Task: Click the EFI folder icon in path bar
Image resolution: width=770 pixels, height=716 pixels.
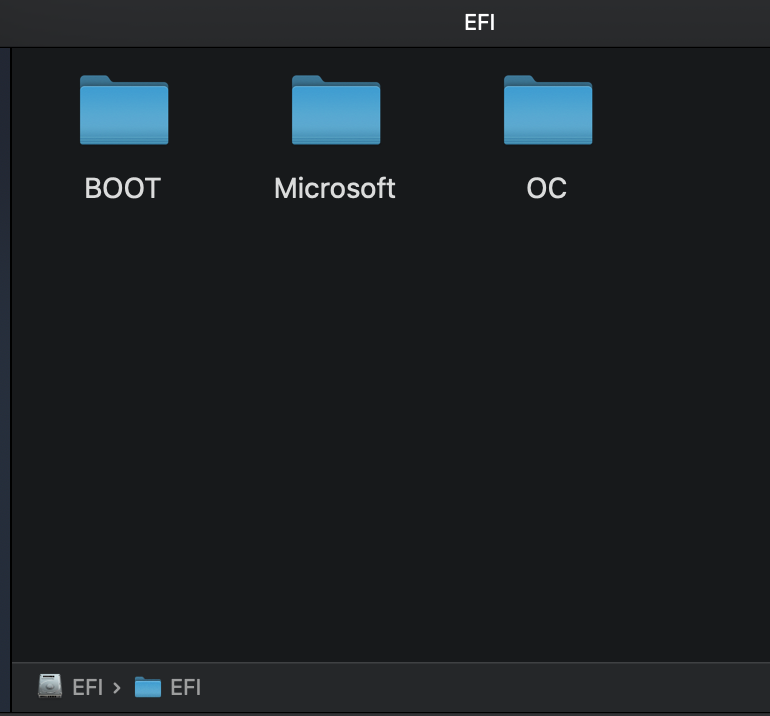Action: pyautogui.click(x=148, y=687)
